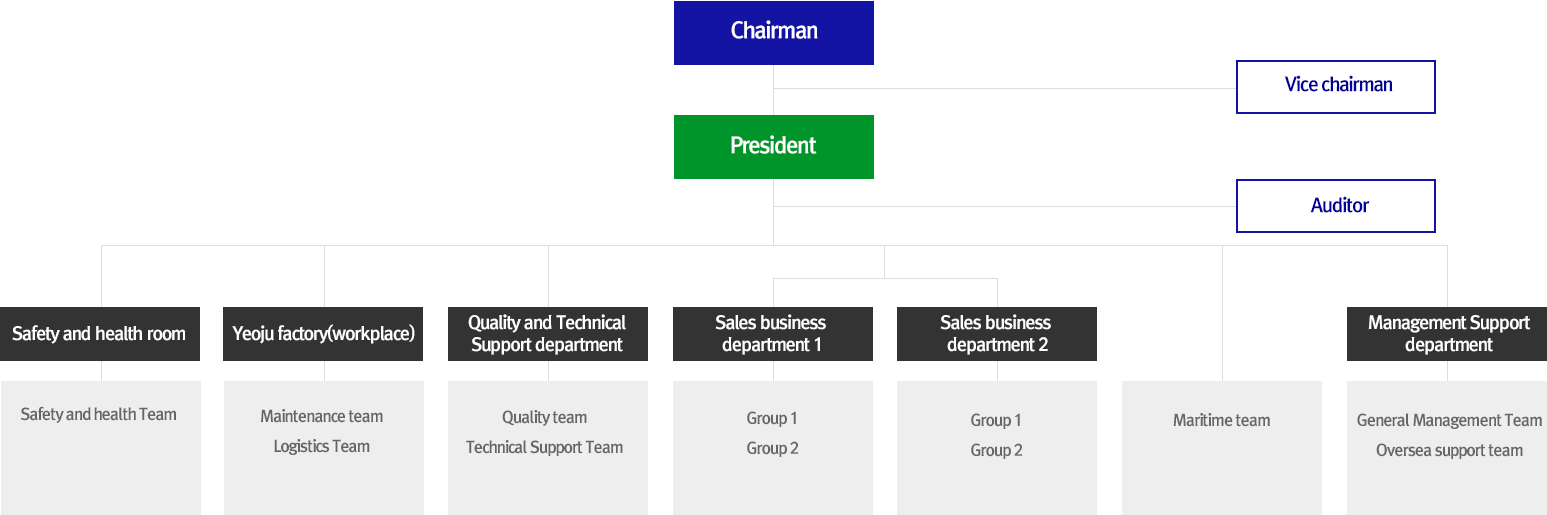Click Safety and health Team text

(x=99, y=414)
